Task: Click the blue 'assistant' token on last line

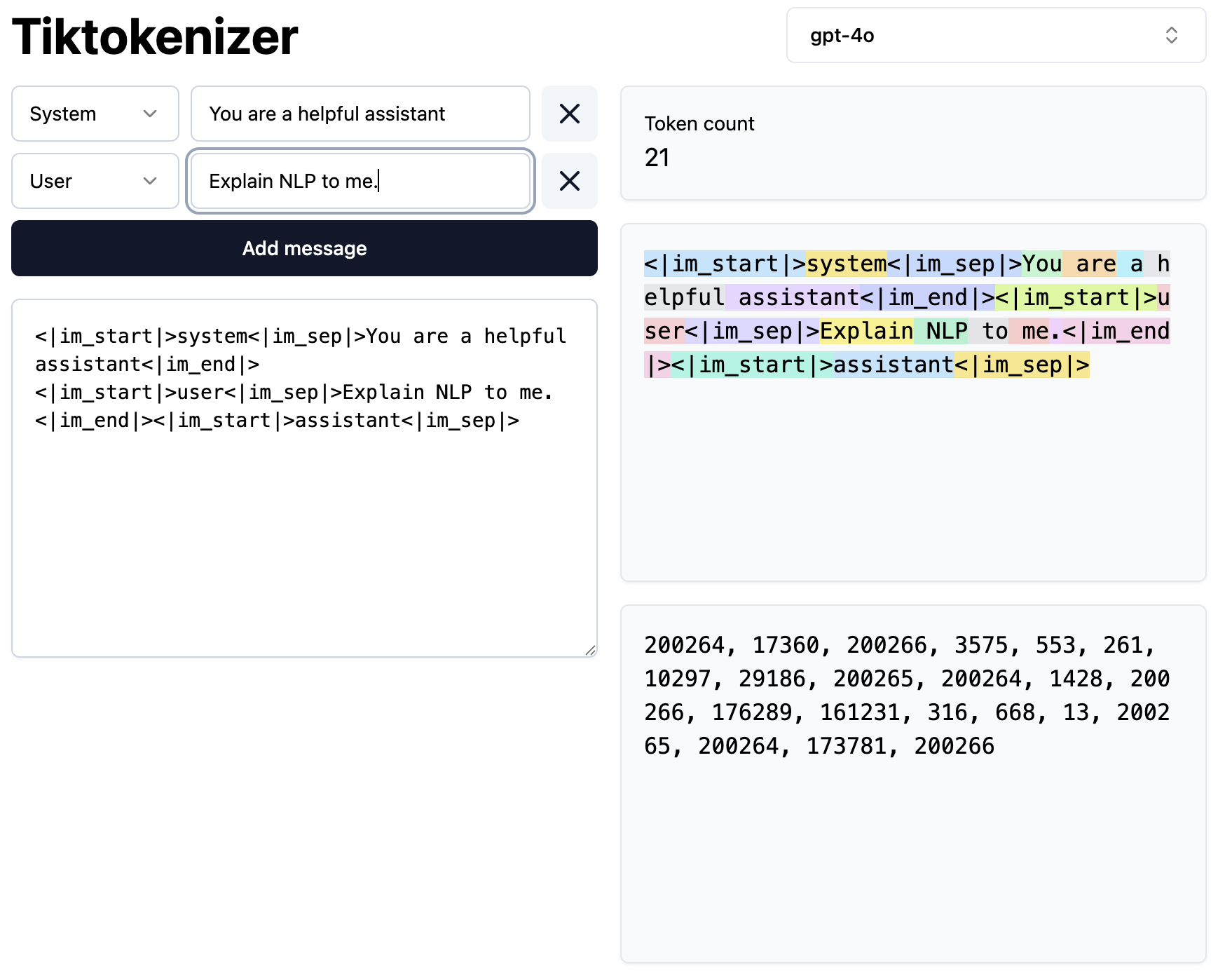Action: coord(893,365)
